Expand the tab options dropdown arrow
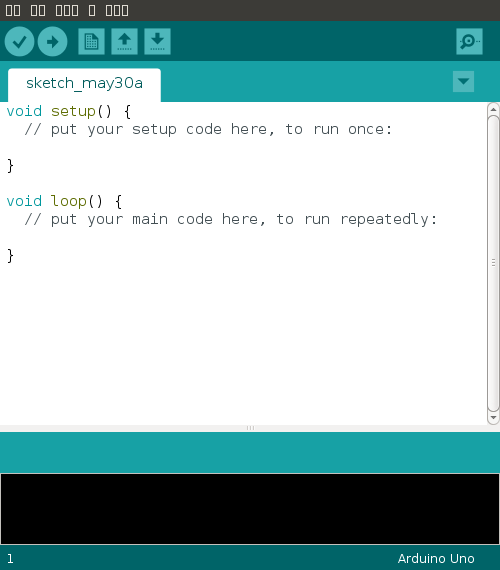The width and height of the screenshot is (500, 570). (463, 81)
